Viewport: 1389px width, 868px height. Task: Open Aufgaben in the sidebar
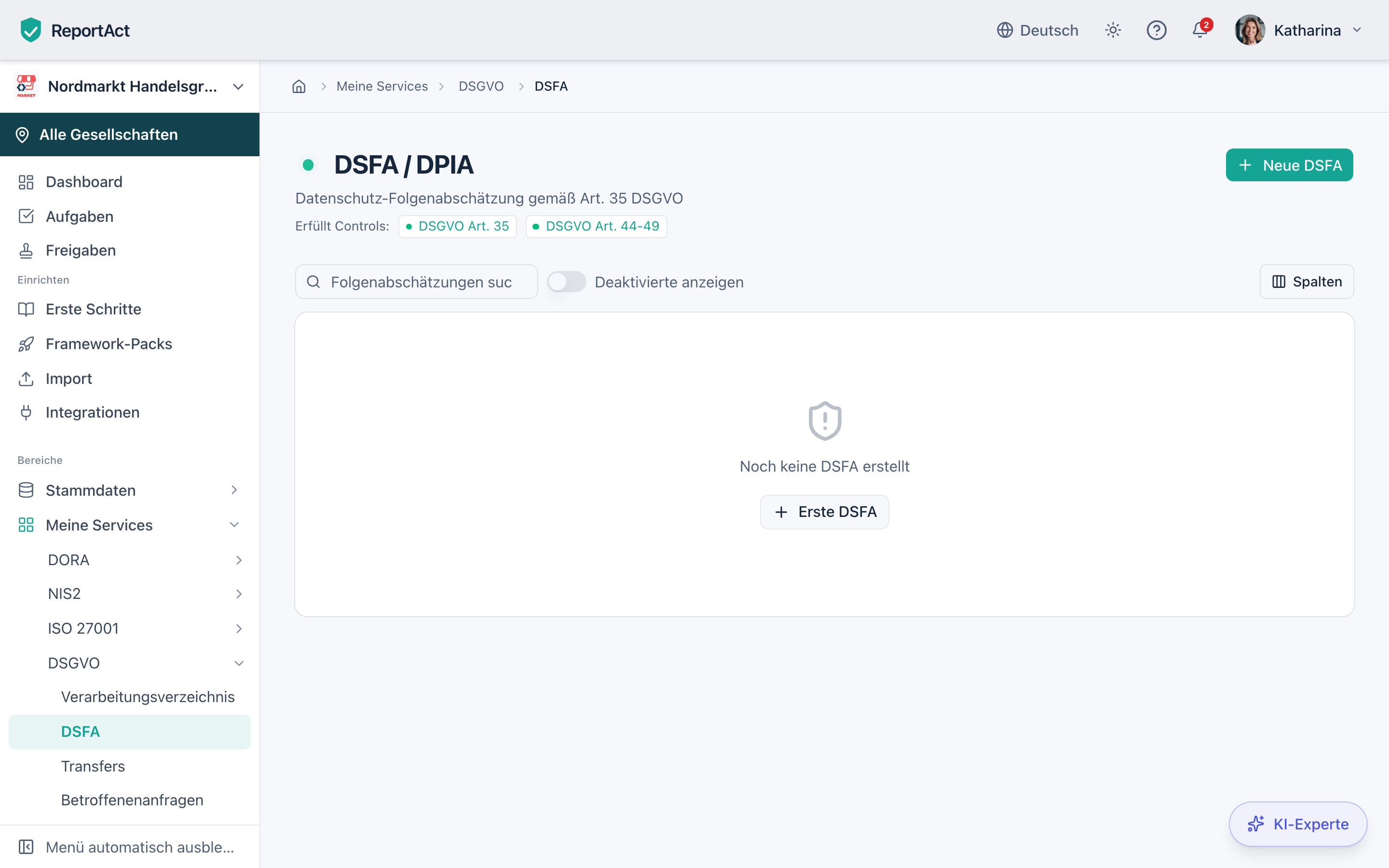pos(130,217)
